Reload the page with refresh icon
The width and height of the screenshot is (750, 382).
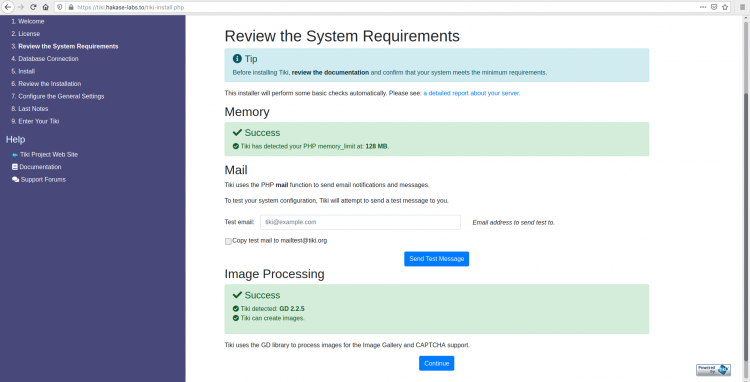33,7
